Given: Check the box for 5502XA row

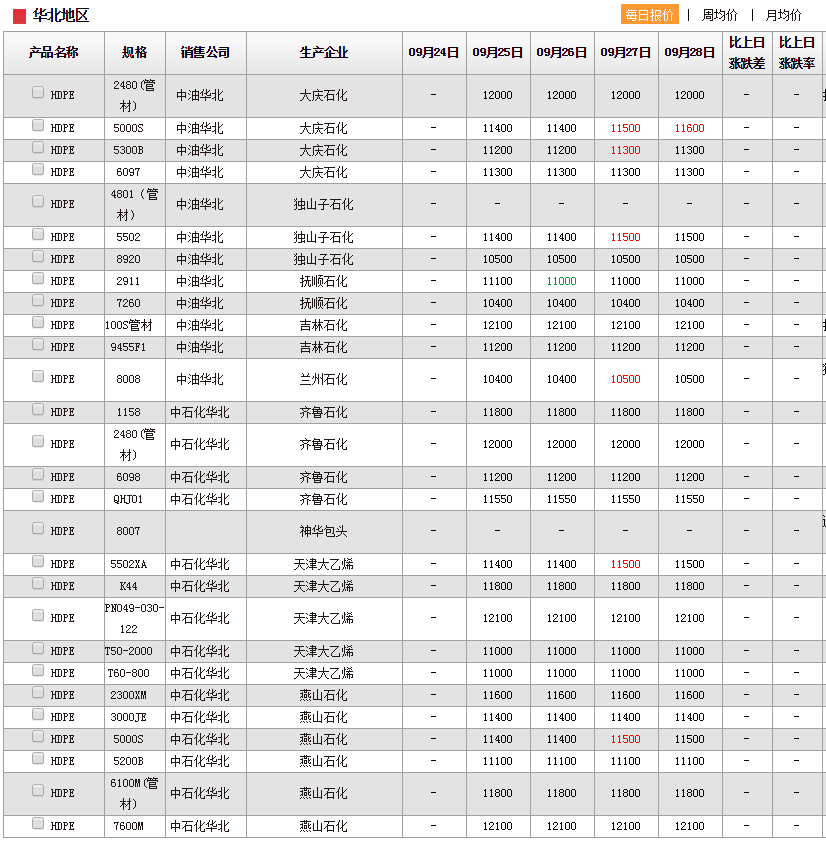Looking at the screenshot, I should [38, 561].
